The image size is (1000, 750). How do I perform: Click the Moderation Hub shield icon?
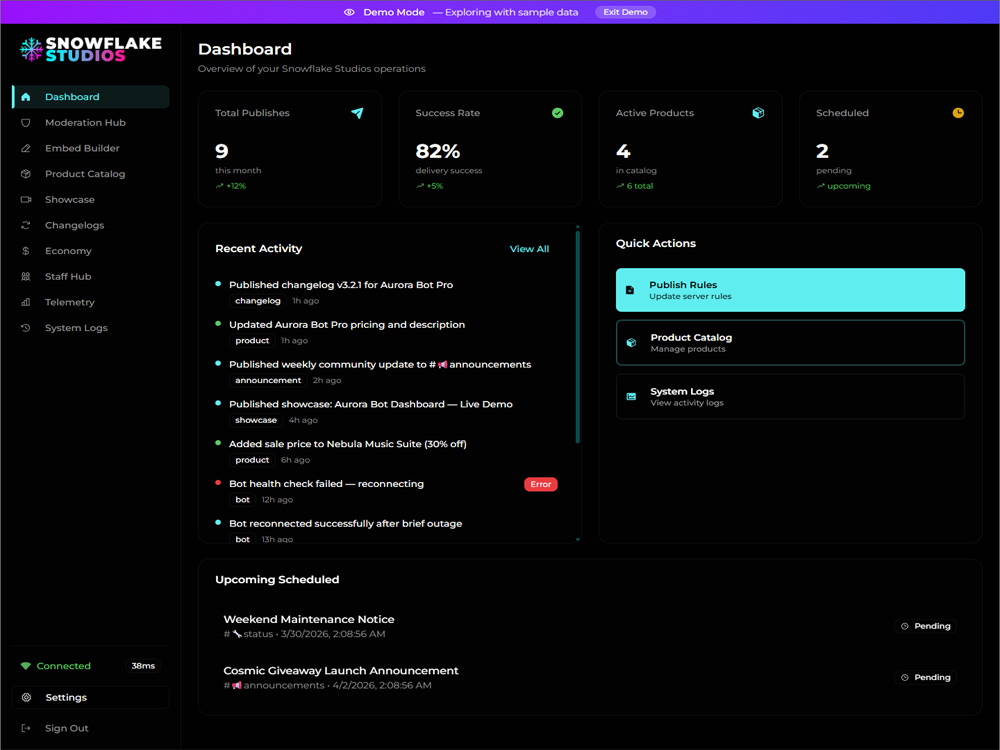pyautogui.click(x=26, y=122)
